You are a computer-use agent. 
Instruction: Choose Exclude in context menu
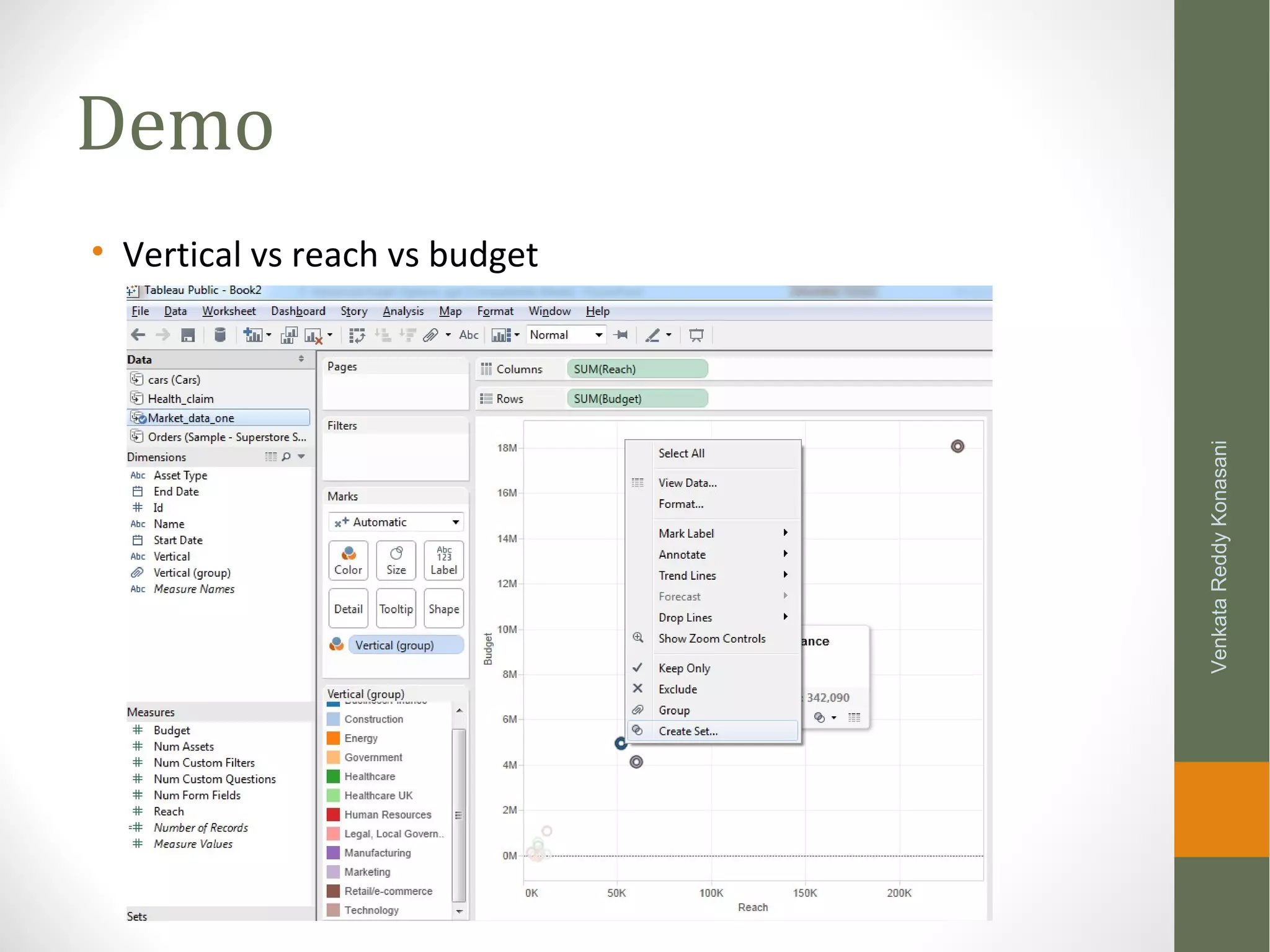713,689
